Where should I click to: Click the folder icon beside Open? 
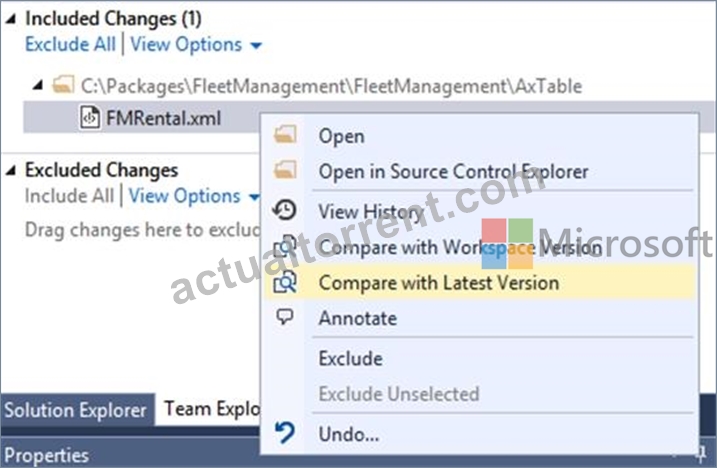[285, 134]
